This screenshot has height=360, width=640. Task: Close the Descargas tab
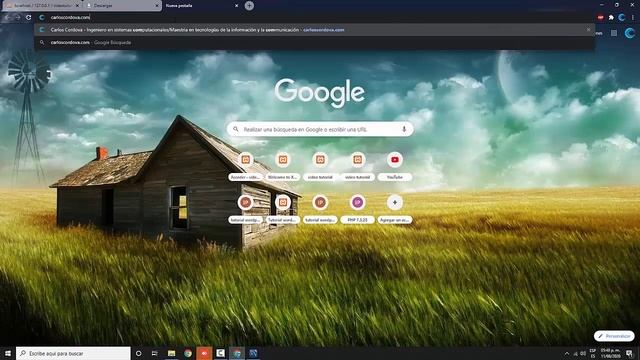(157, 6)
